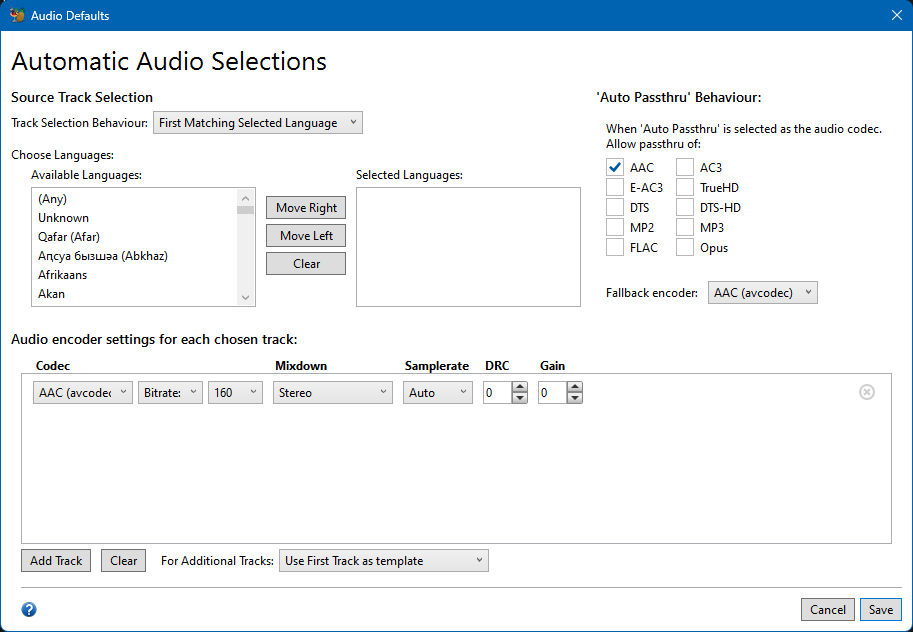Remove the audio track with the X icon
The width and height of the screenshot is (913, 632).
point(867,392)
